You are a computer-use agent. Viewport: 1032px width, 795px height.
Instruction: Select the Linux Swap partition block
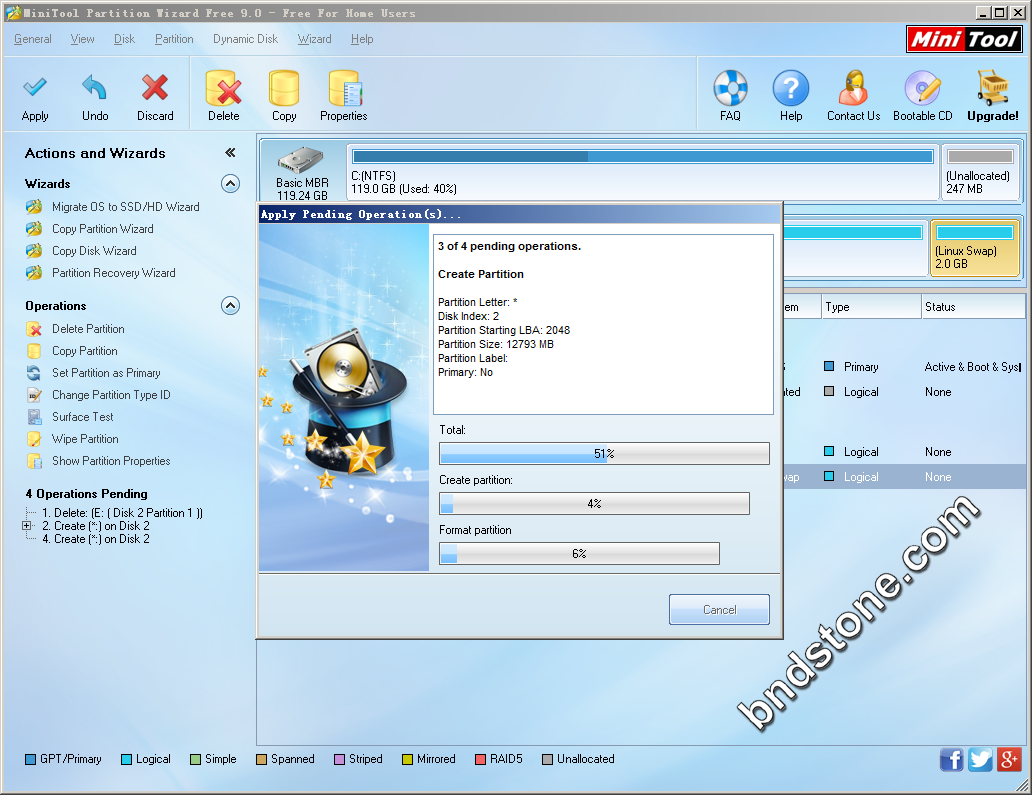pos(975,248)
